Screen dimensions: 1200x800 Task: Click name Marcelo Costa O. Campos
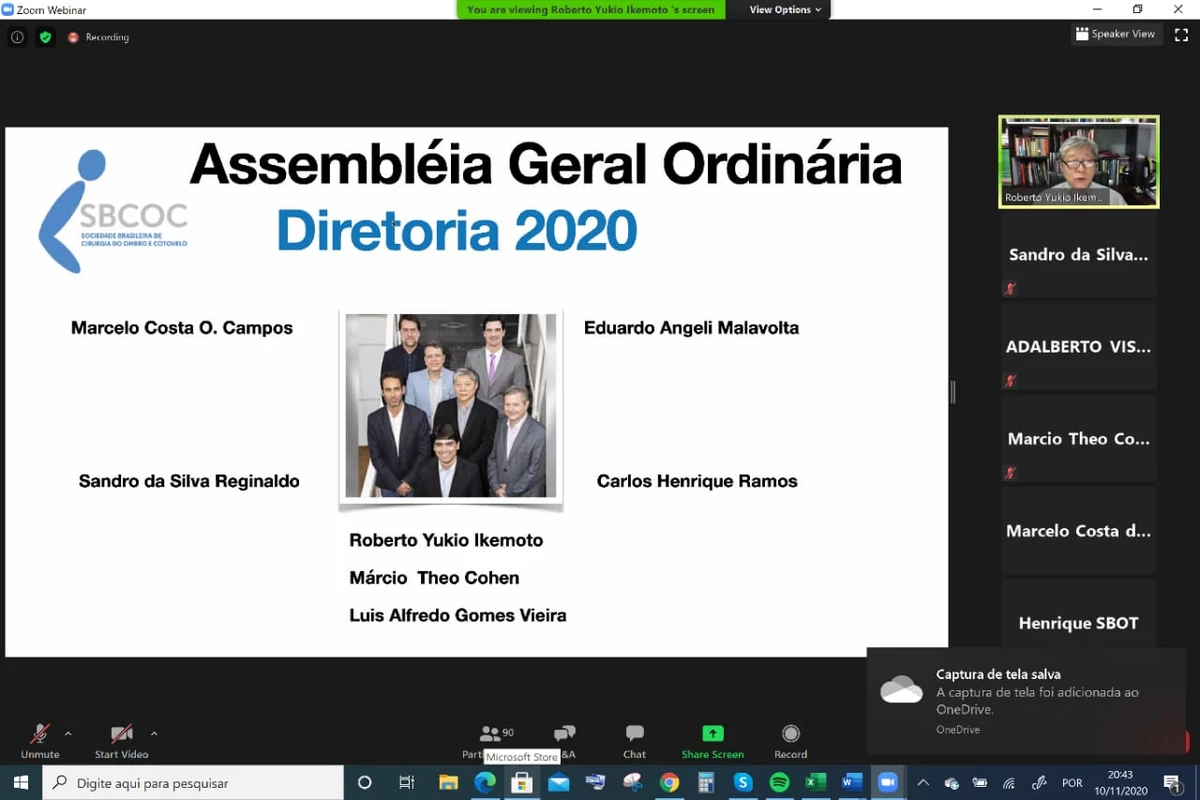(182, 328)
